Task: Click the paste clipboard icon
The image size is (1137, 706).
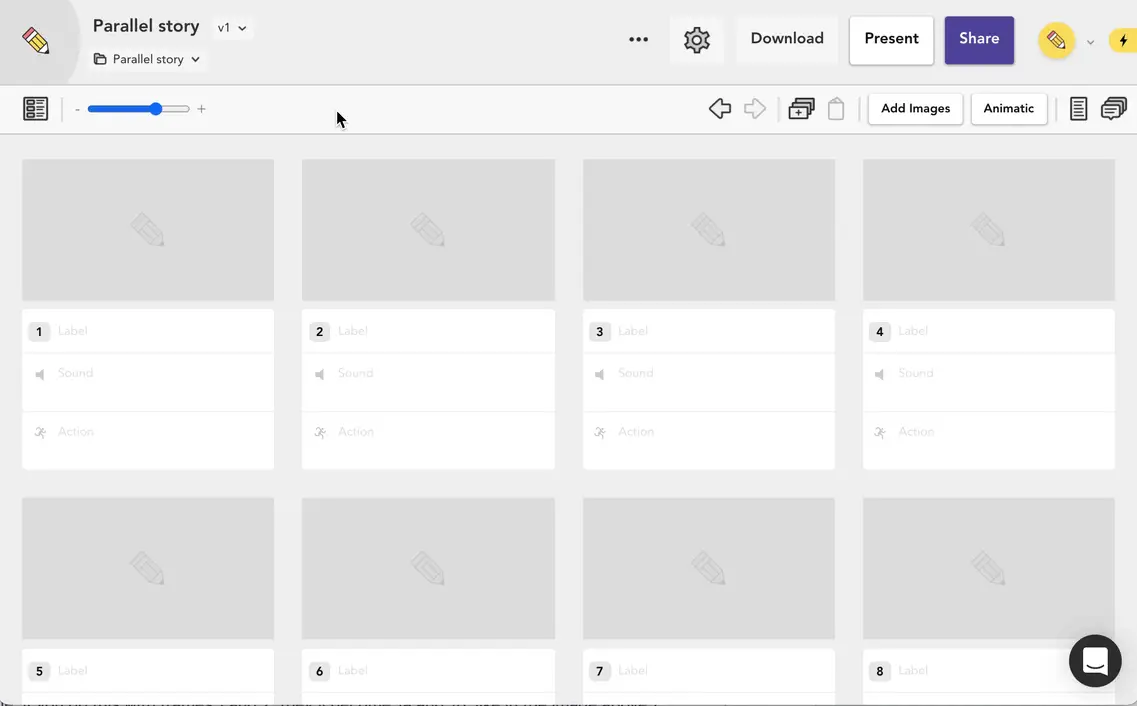Action: [x=836, y=109]
